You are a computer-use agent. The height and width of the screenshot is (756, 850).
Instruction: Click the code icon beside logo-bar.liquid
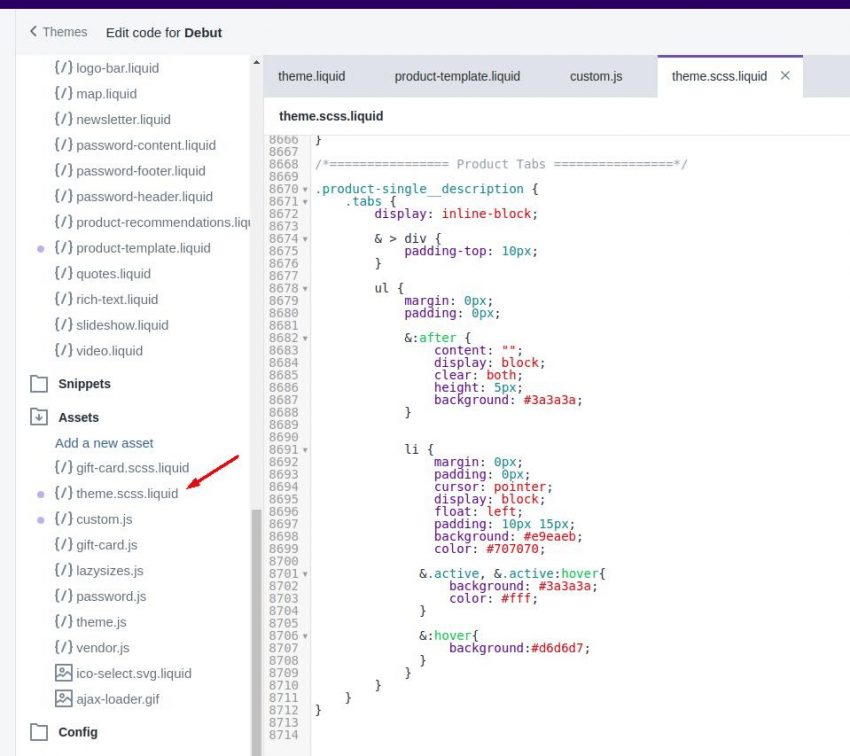point(63,68)
